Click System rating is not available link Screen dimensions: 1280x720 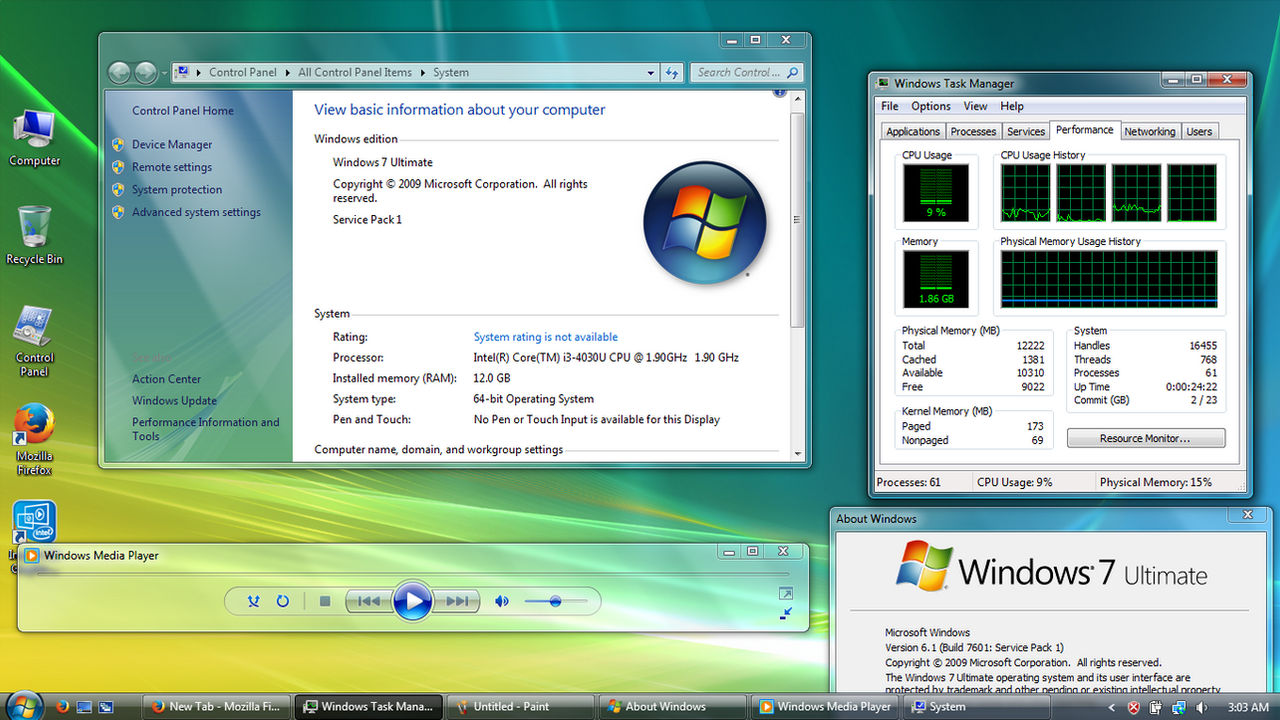[545, 337]
